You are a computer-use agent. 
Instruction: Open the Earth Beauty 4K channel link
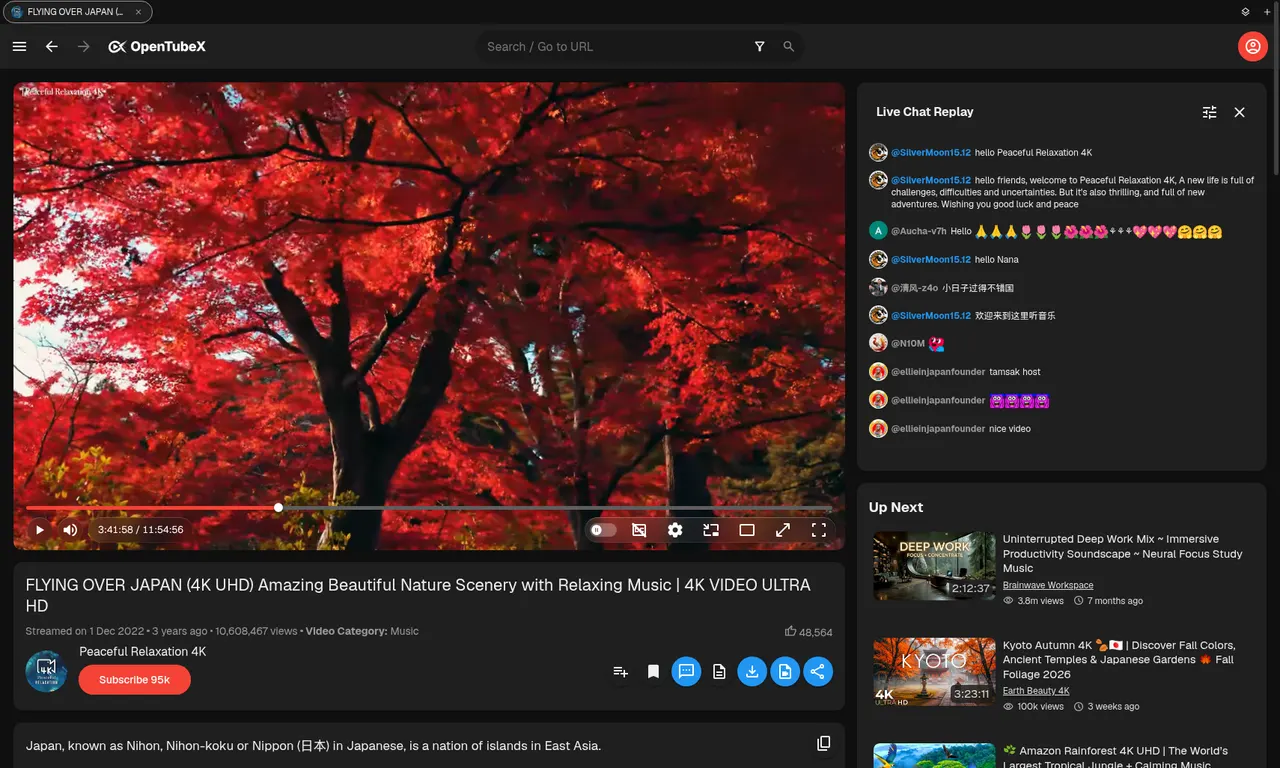click(1036, 691)
